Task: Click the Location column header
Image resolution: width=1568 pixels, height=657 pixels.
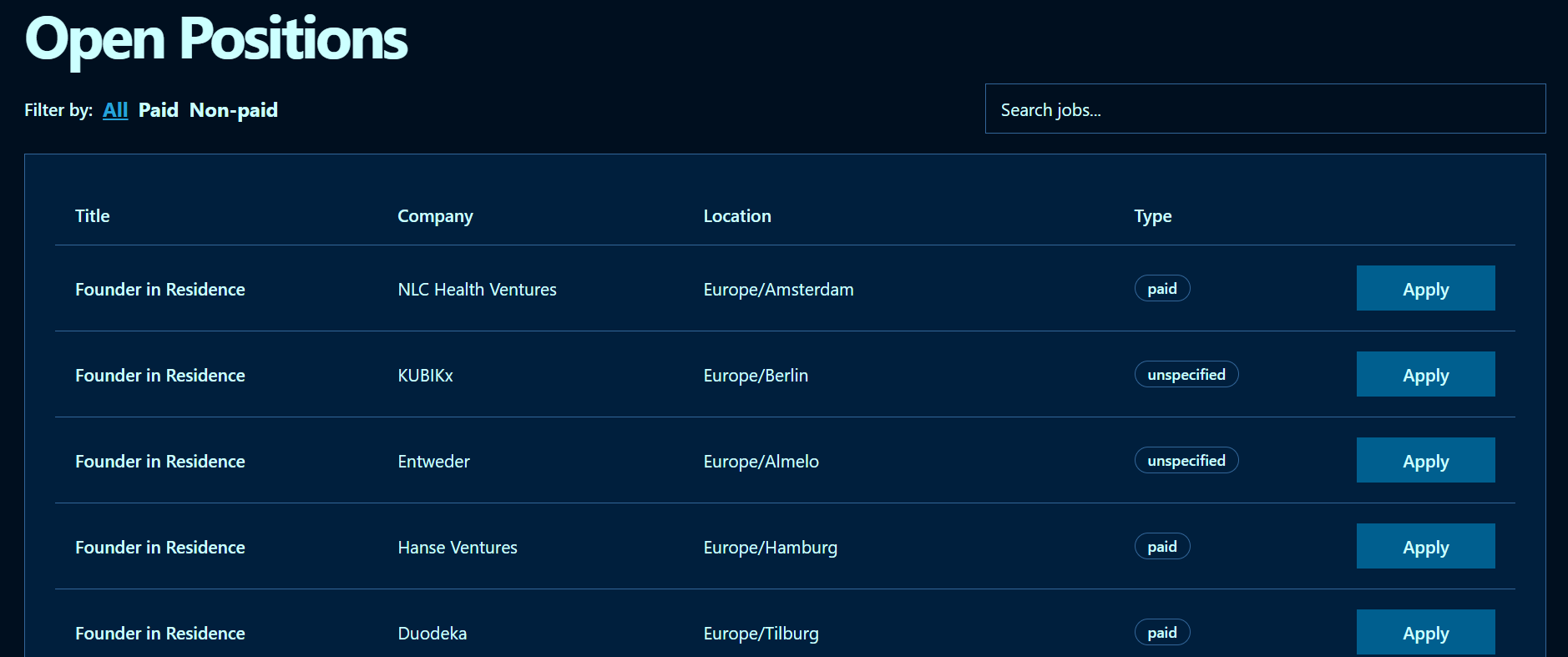Action: [737, 216]
